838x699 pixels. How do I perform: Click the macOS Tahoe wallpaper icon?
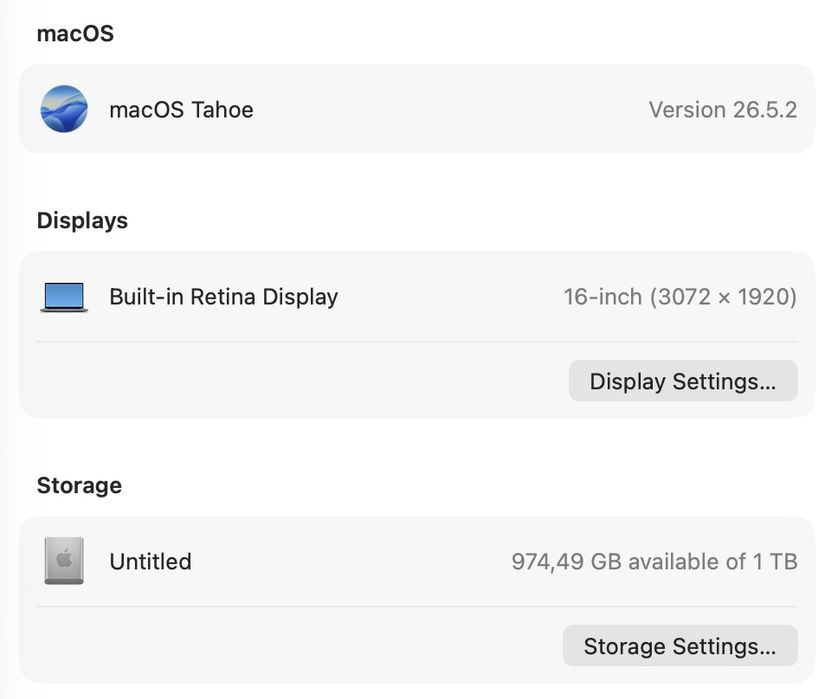tap(64, 109)
